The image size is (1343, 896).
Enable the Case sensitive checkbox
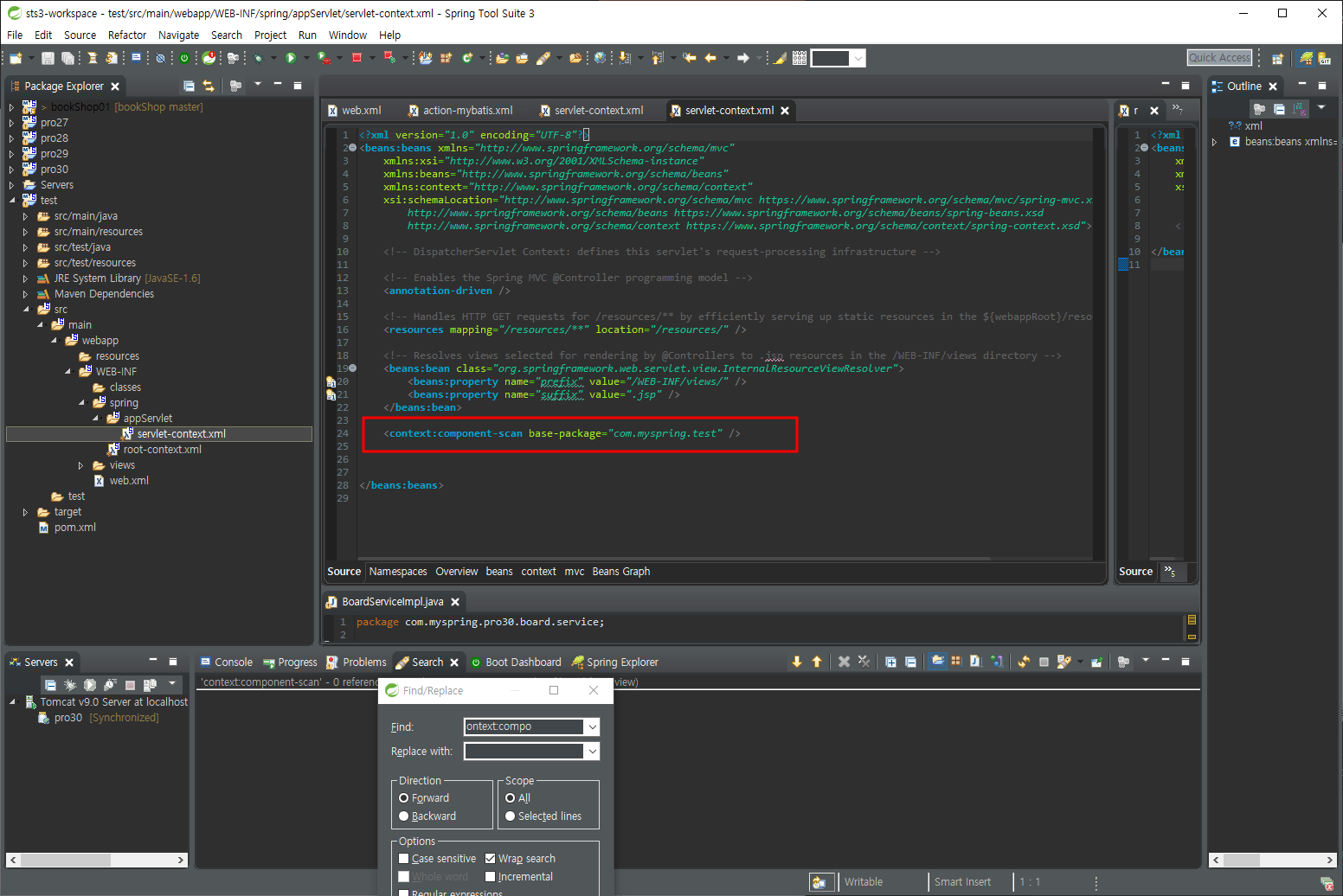click(404, 859)
